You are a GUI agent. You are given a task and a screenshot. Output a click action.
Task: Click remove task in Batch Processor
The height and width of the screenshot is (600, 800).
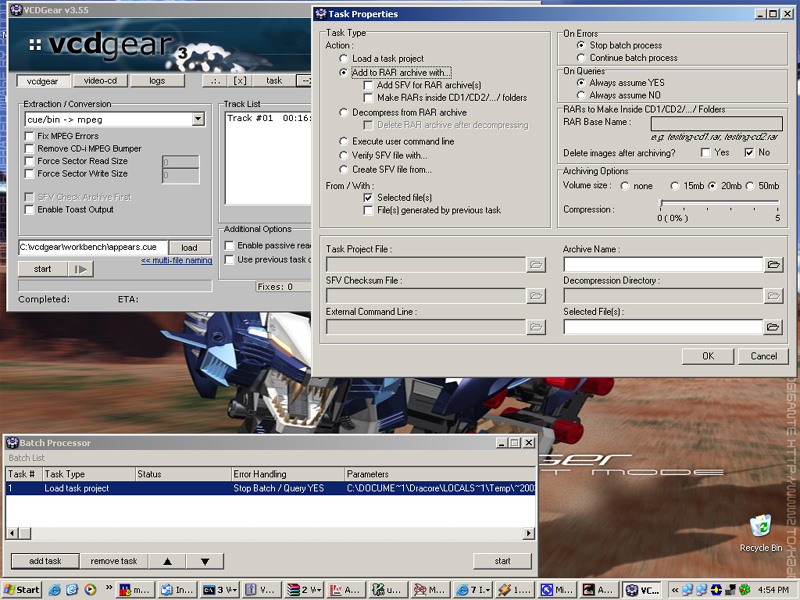coord(114,561)
